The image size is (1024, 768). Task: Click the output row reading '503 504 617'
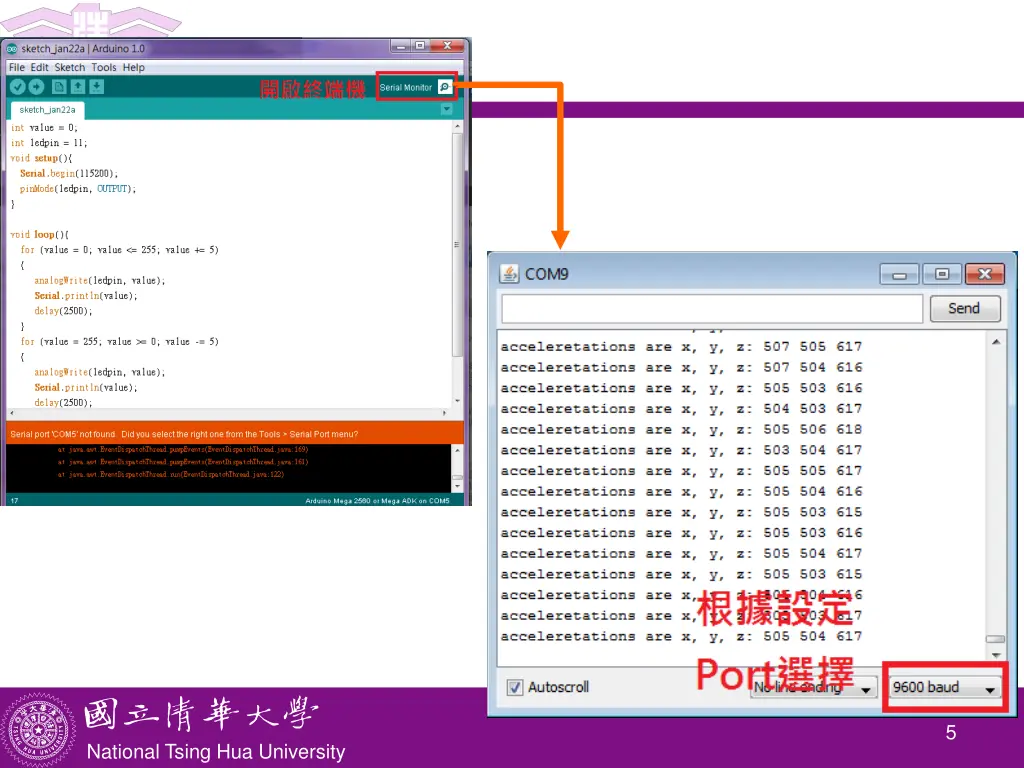681,451
